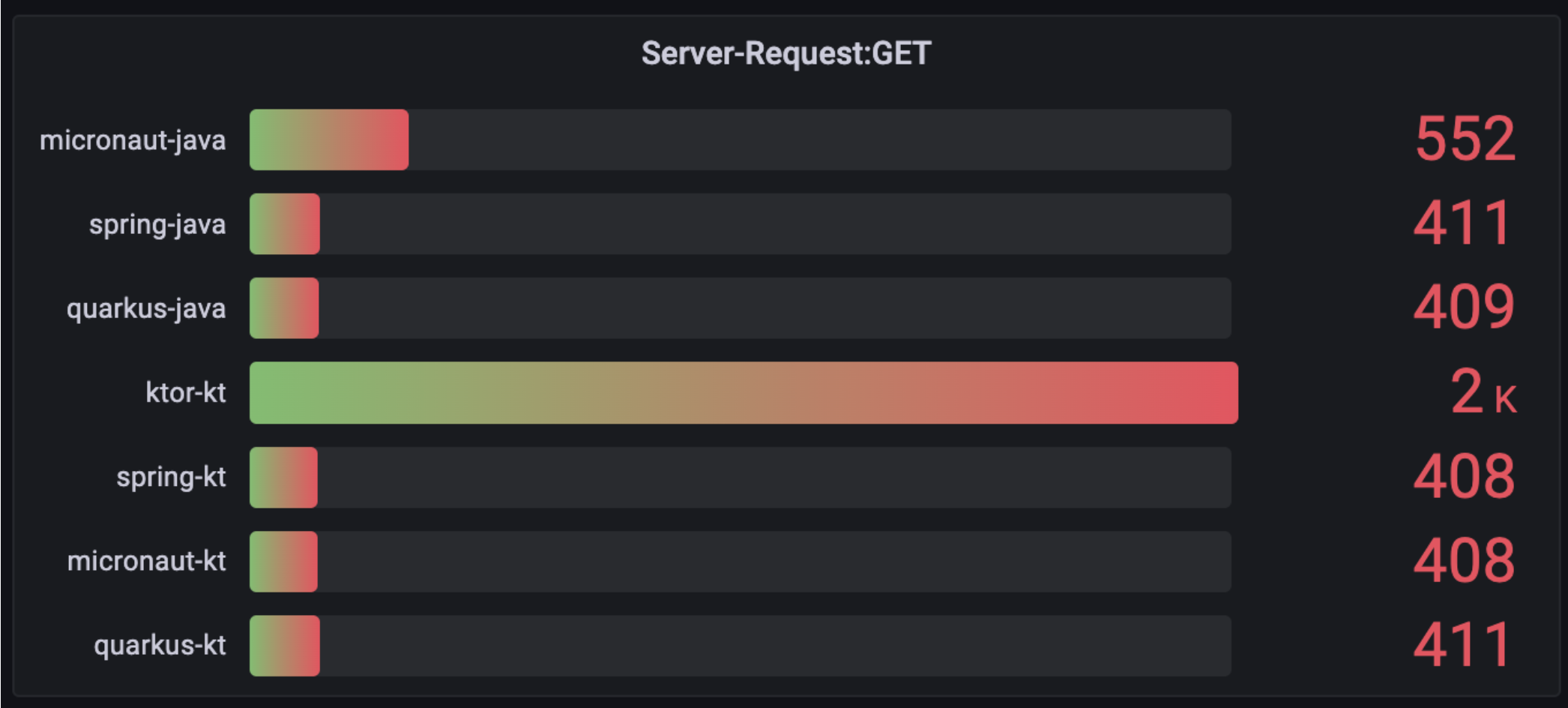Select the micronaut-java row label
This screenshot has width=1568, height=708.
(133, 140)
